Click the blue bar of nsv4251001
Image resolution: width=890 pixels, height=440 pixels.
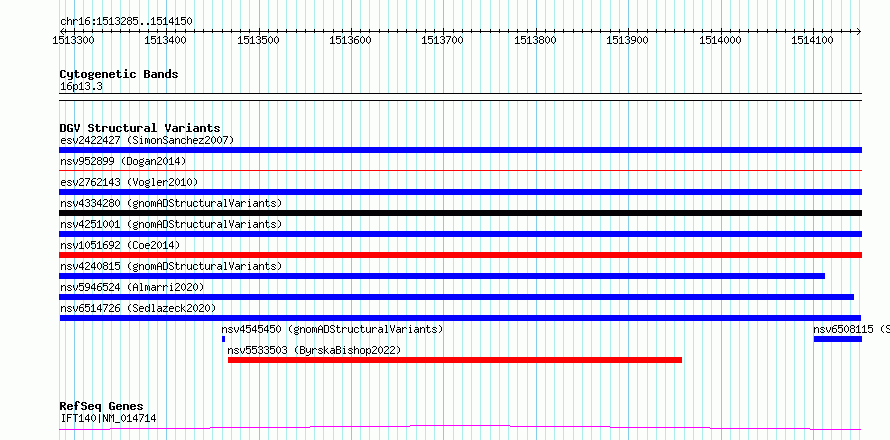[460, 234]
